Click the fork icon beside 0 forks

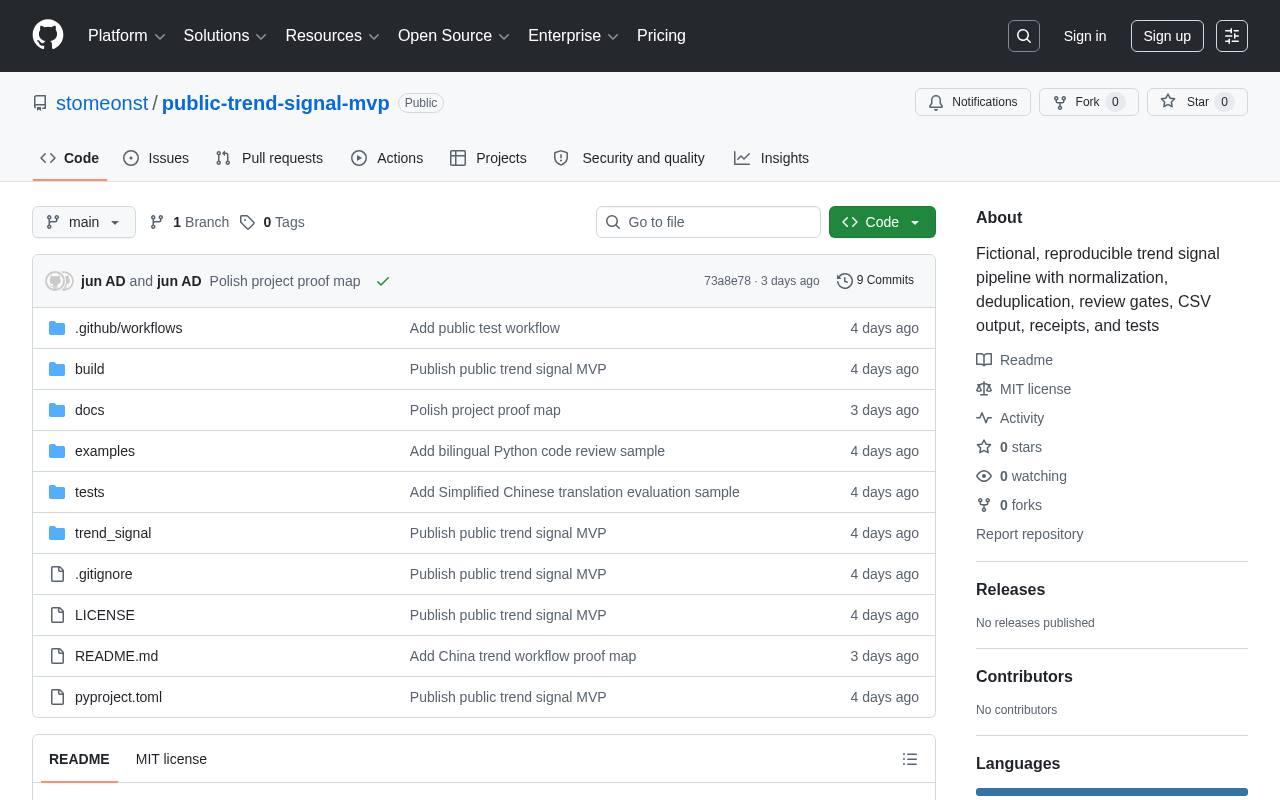click(984, 505)
